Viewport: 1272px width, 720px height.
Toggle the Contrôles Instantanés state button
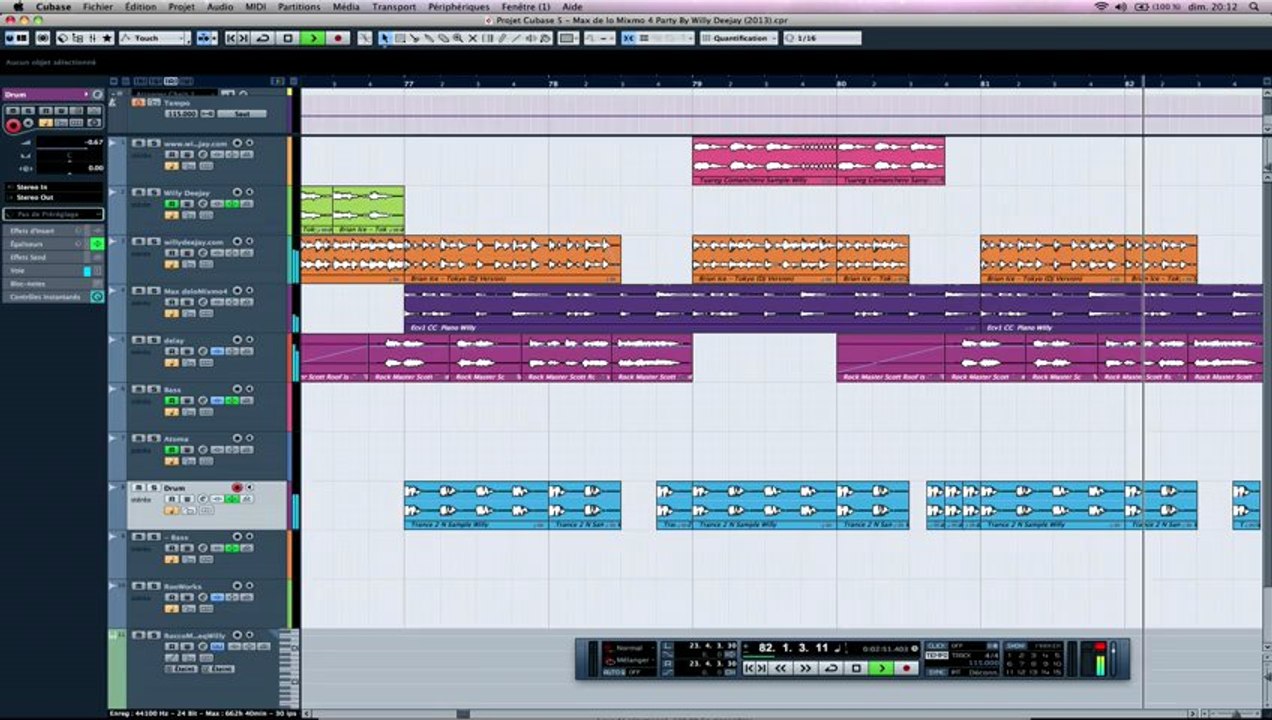click(x=97, y=297)
